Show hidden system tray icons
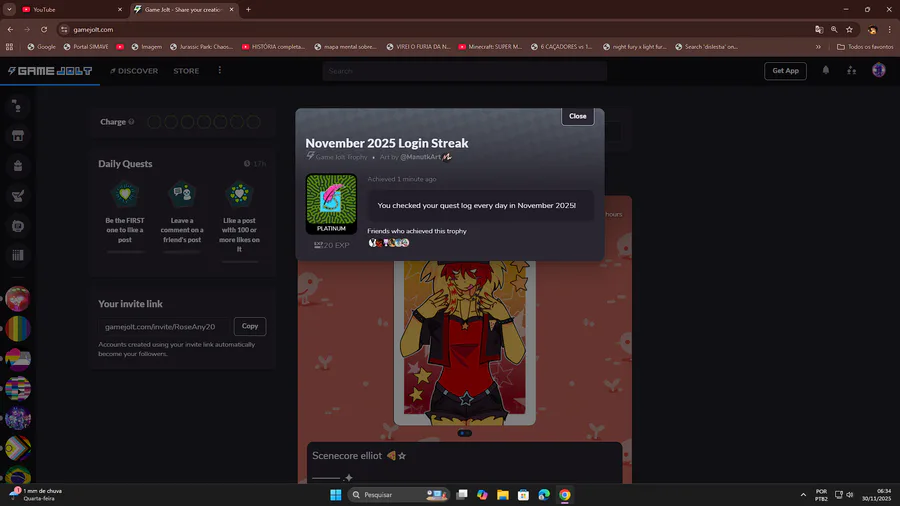Screen dimensions: 900x506 click(803, 495)
